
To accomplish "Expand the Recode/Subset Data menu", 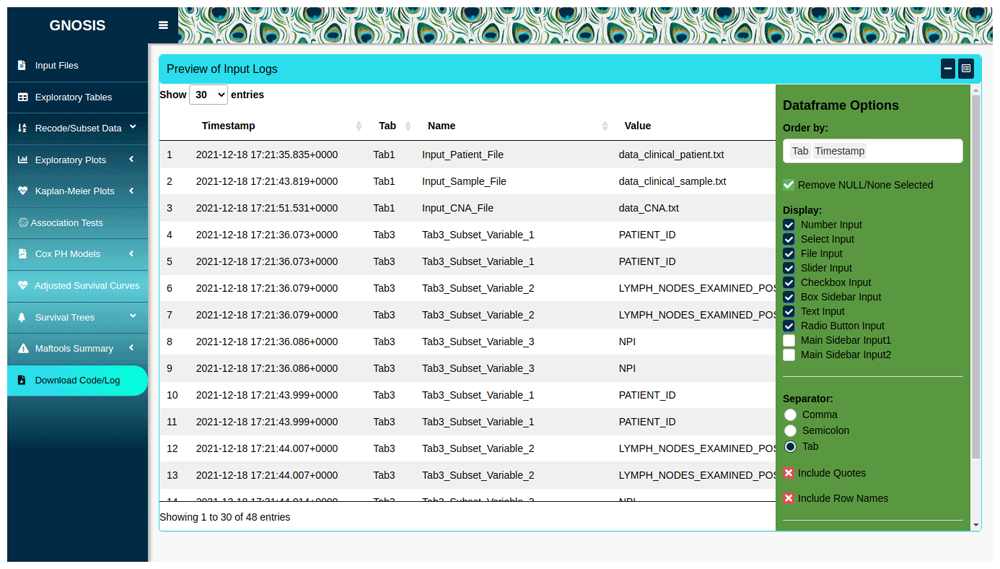I will 77,129.
